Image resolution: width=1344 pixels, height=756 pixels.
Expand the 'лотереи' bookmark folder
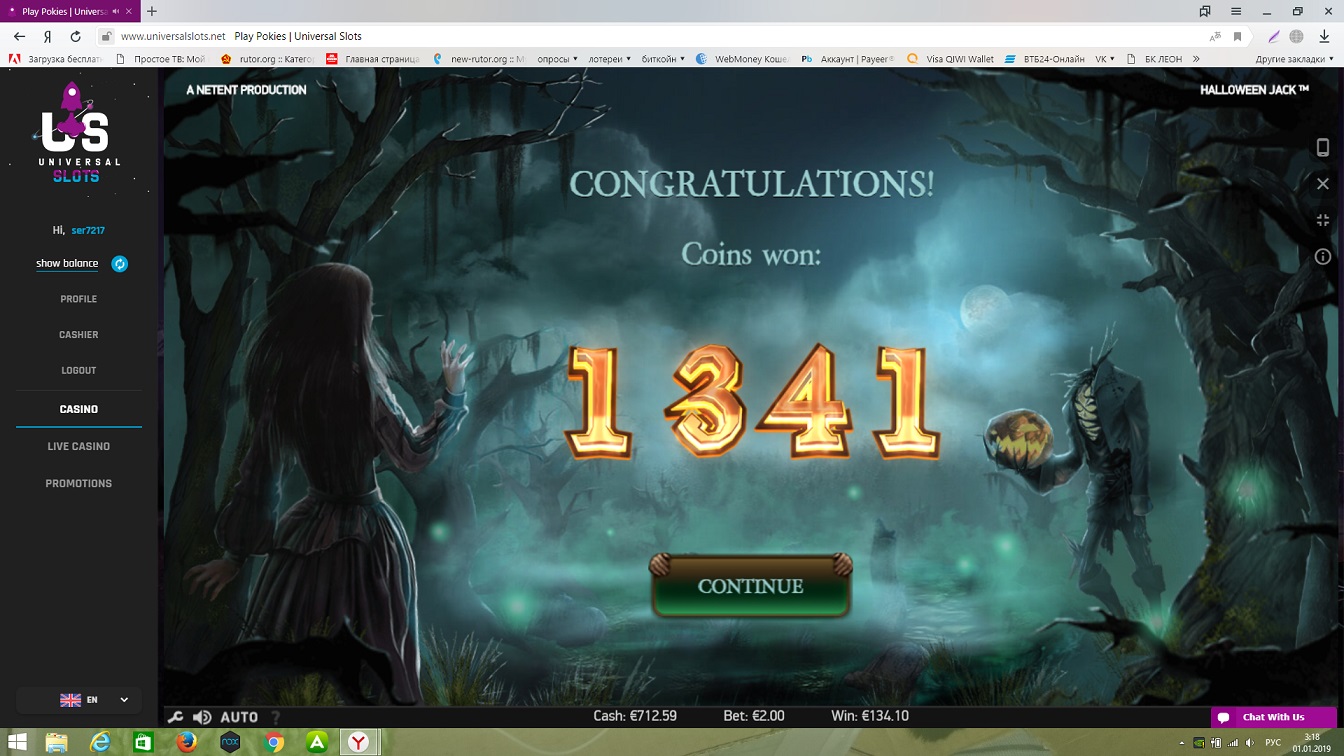[x=609, y=59]
